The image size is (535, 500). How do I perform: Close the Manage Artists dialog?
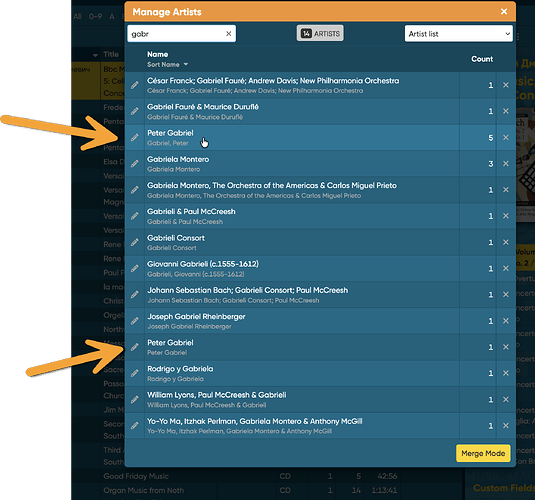tap(504, 12)
